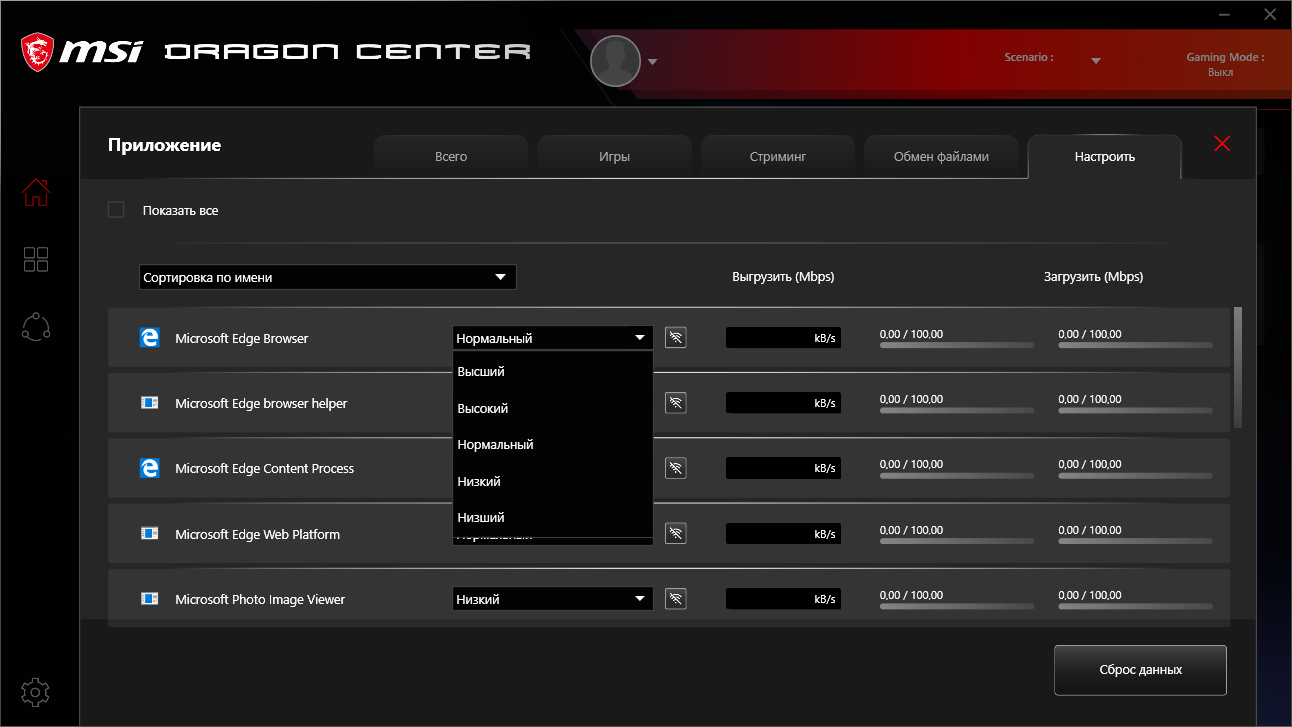Click the download slider for Edge browser helper
Screen dimensions: 1292x727
[1135, 410]
